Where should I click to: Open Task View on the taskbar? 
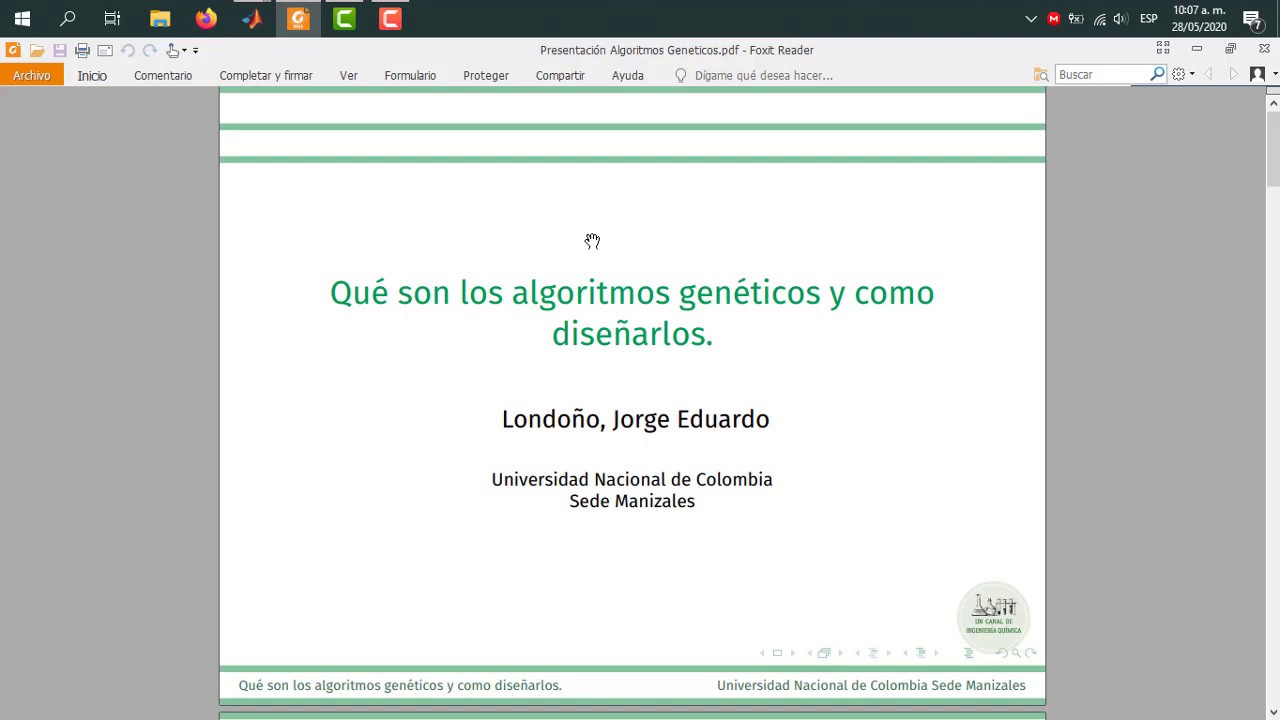click(x=112, y=18)
